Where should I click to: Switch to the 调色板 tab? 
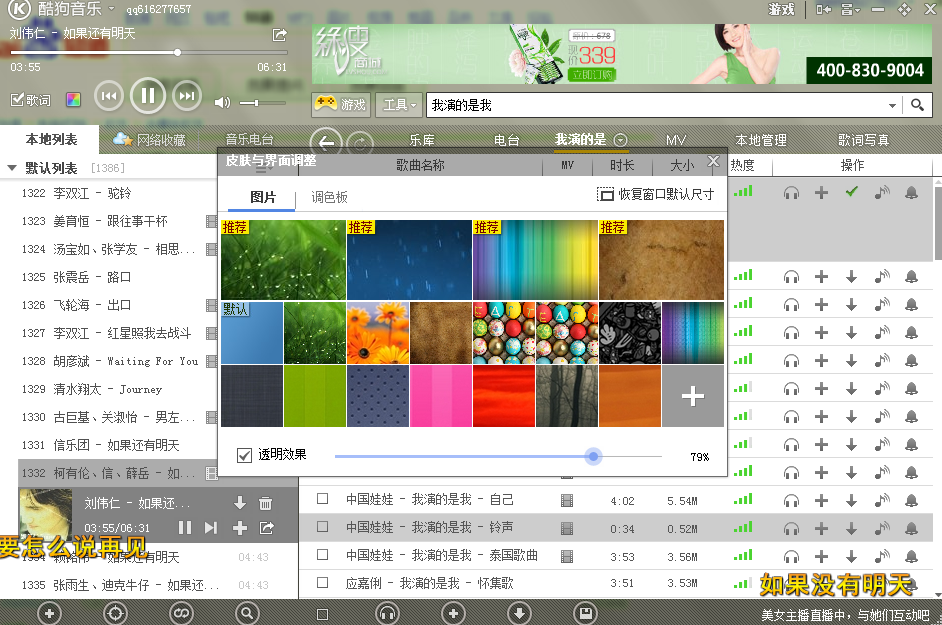click(329, 197)
